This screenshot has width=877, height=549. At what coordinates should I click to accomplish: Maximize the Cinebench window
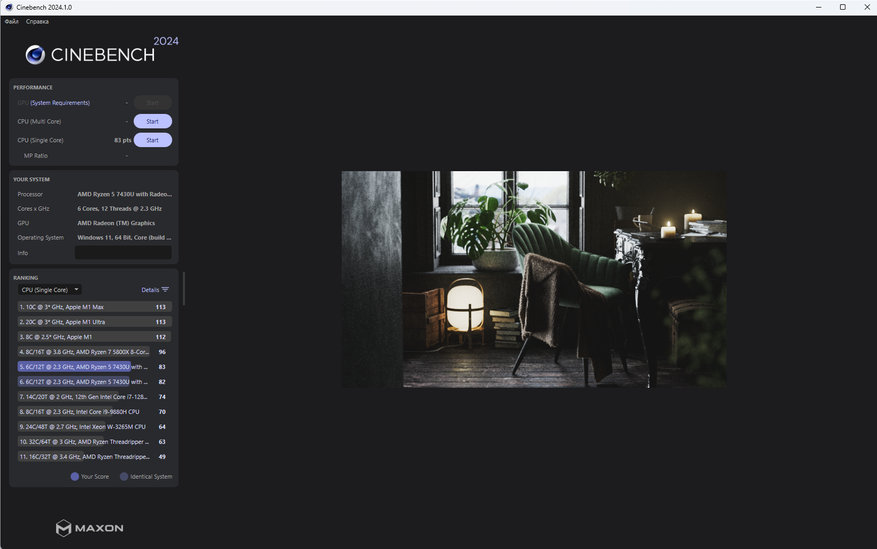tap(842, 7)
